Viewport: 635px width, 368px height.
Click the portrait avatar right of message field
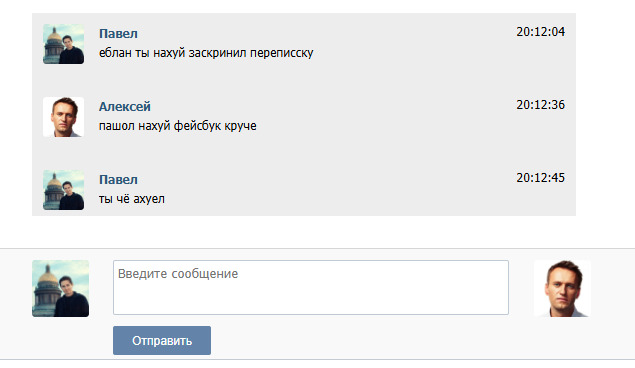pyautogui.click(x=562, y=288)
